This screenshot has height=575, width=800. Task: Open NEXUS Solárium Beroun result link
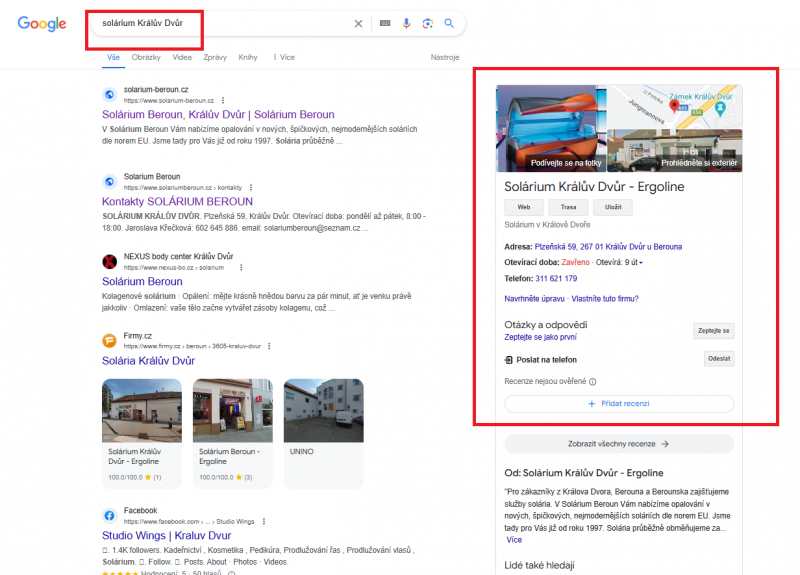tap(142, 282)
